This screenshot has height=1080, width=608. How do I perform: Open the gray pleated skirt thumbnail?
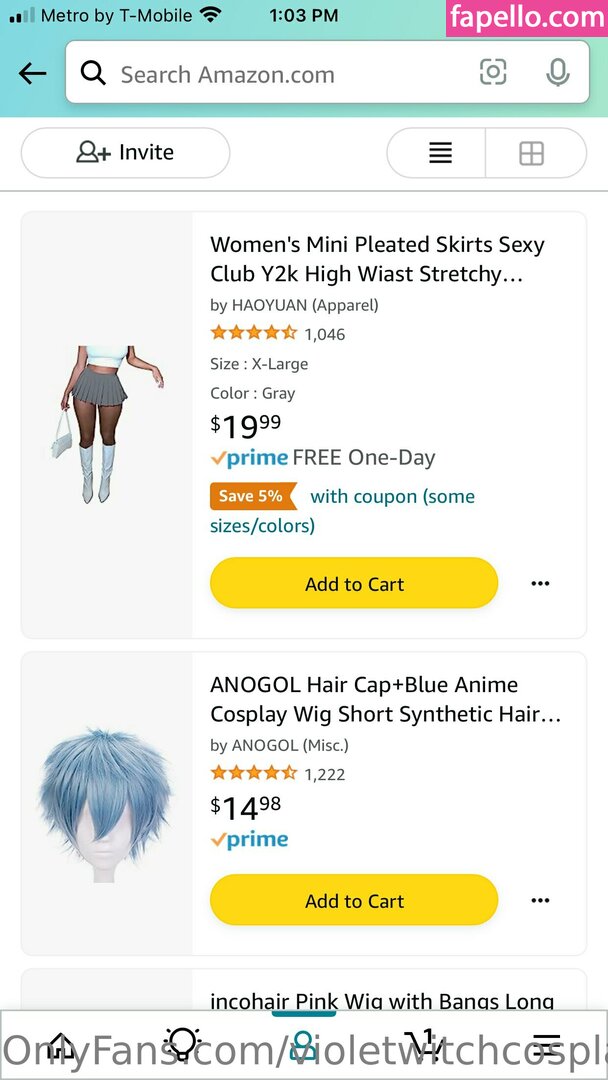(107, 424)
